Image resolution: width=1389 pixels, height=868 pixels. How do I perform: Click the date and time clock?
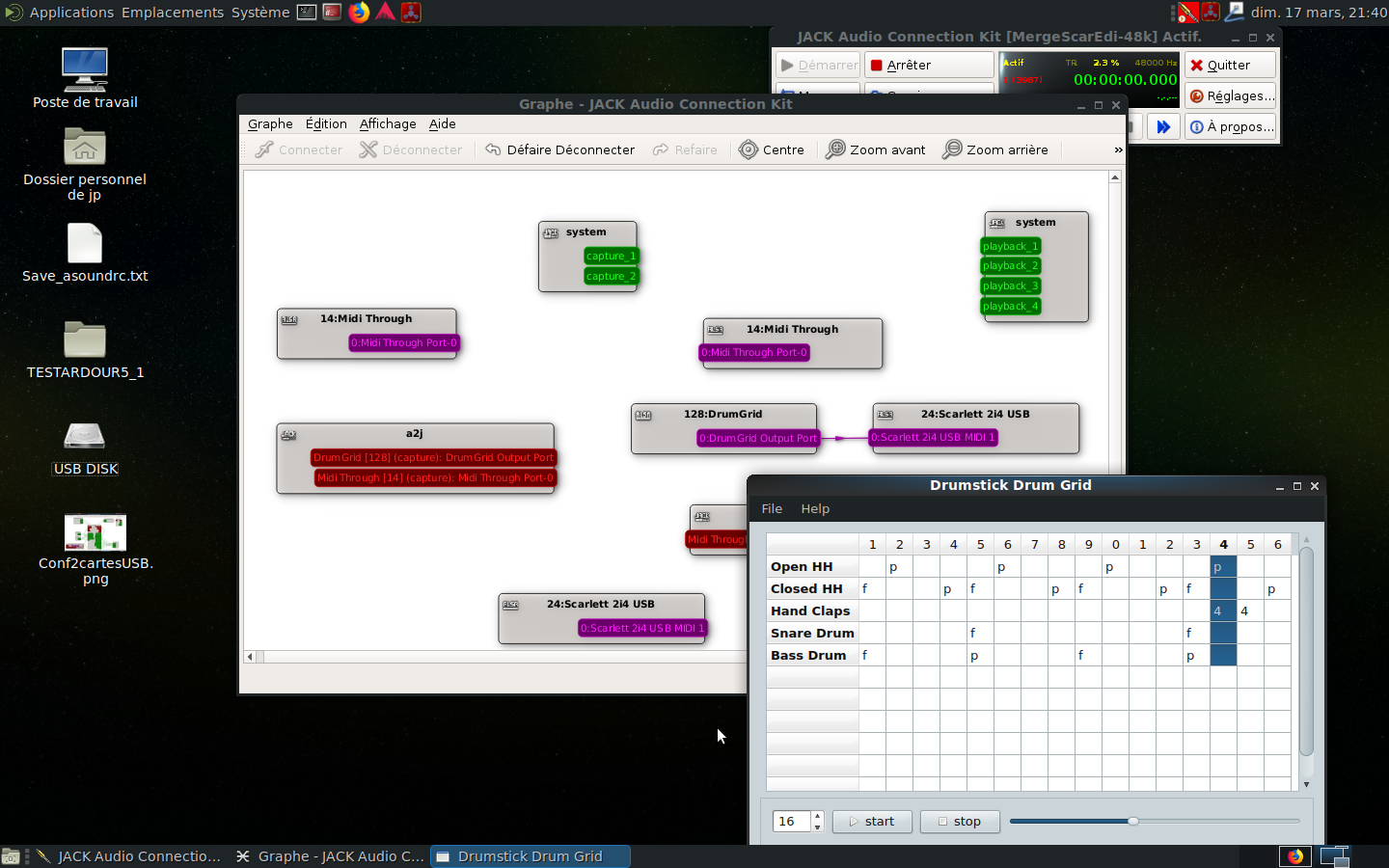(x=1319, y=13)
